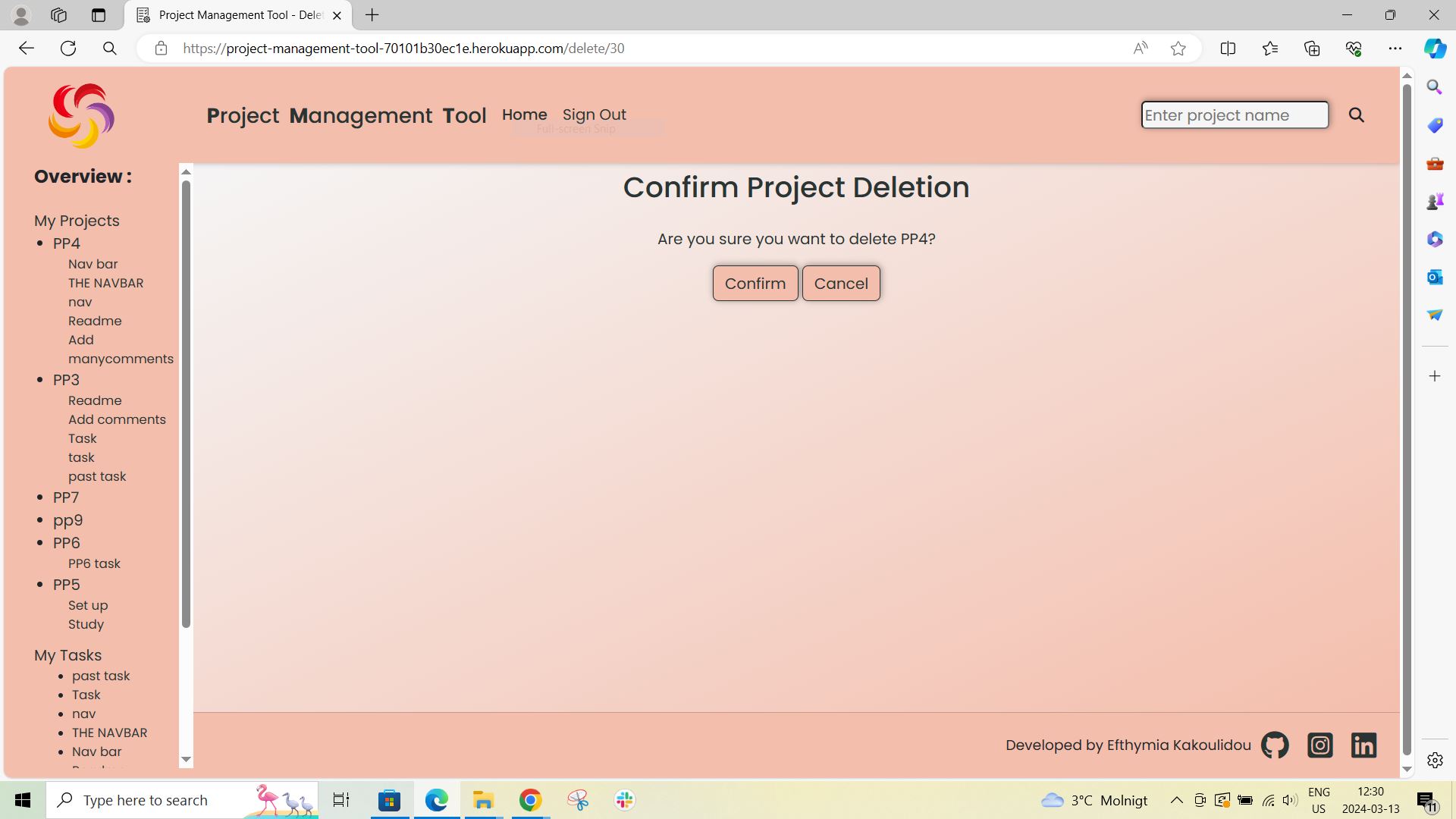1456x819 pixels.
Task: Open the developer's GitHub profile
Action: (1275, 745)
